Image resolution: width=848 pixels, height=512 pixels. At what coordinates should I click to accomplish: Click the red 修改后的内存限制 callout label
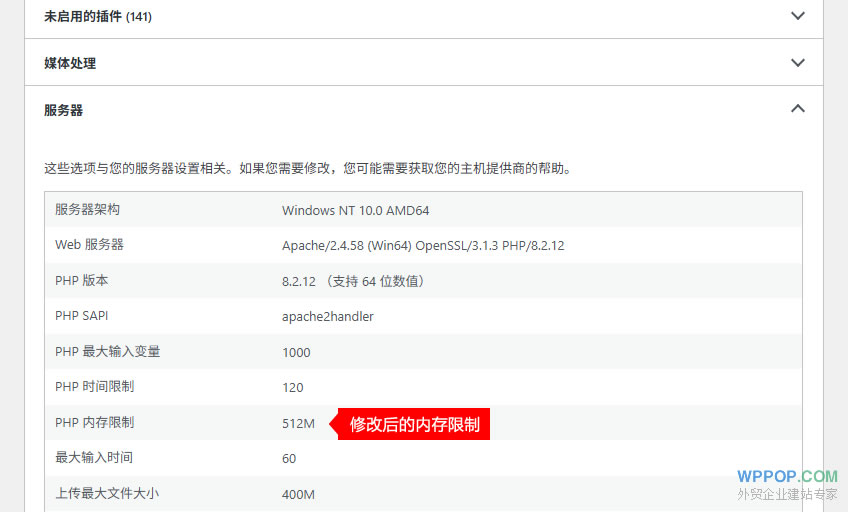(x=413, y=424)
